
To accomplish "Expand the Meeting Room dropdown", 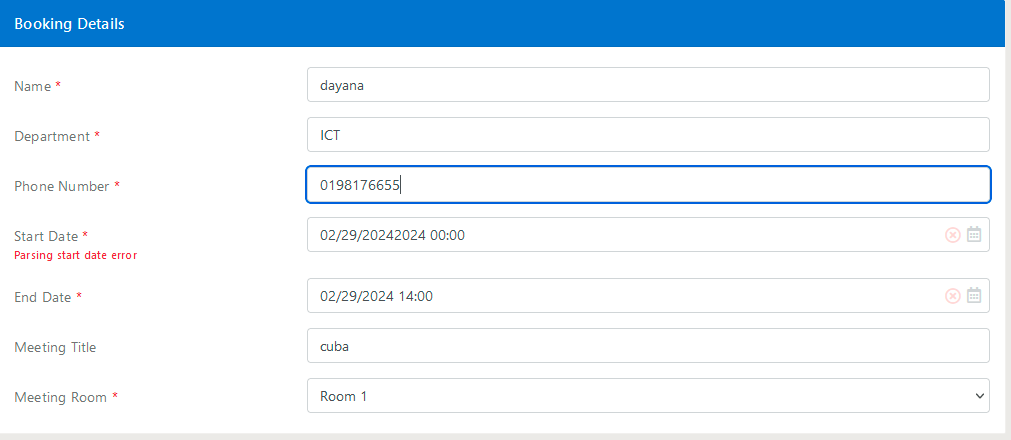I will [x=648, y=396].
